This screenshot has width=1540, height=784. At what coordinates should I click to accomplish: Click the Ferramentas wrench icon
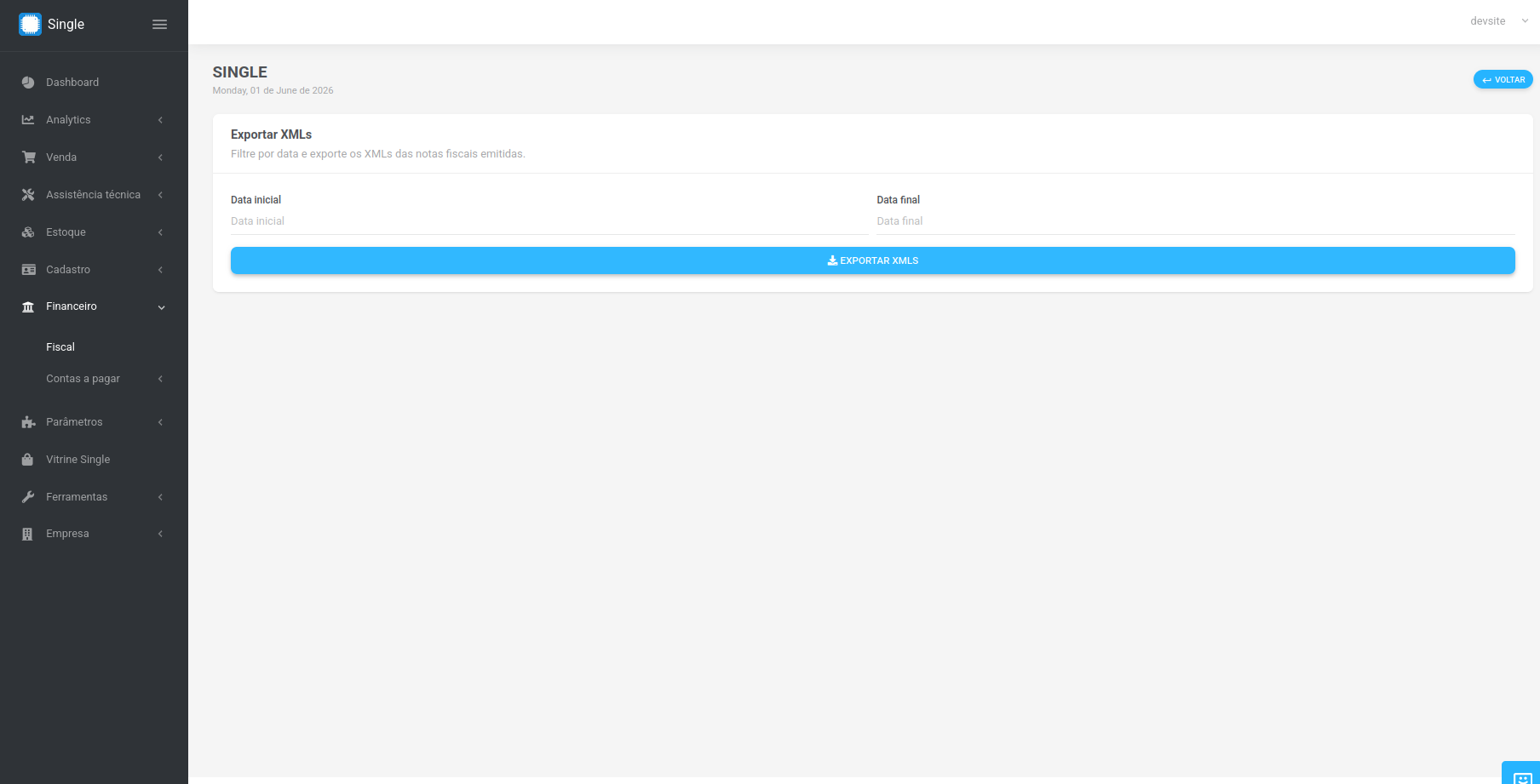pyautogui.click(x=28, y=497)
